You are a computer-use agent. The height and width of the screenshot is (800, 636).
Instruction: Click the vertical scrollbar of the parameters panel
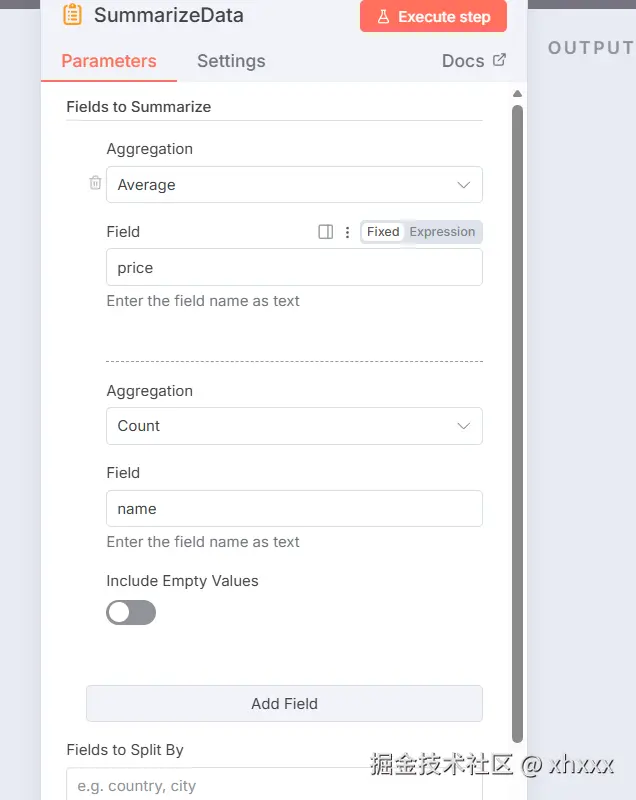coord(517,400)
